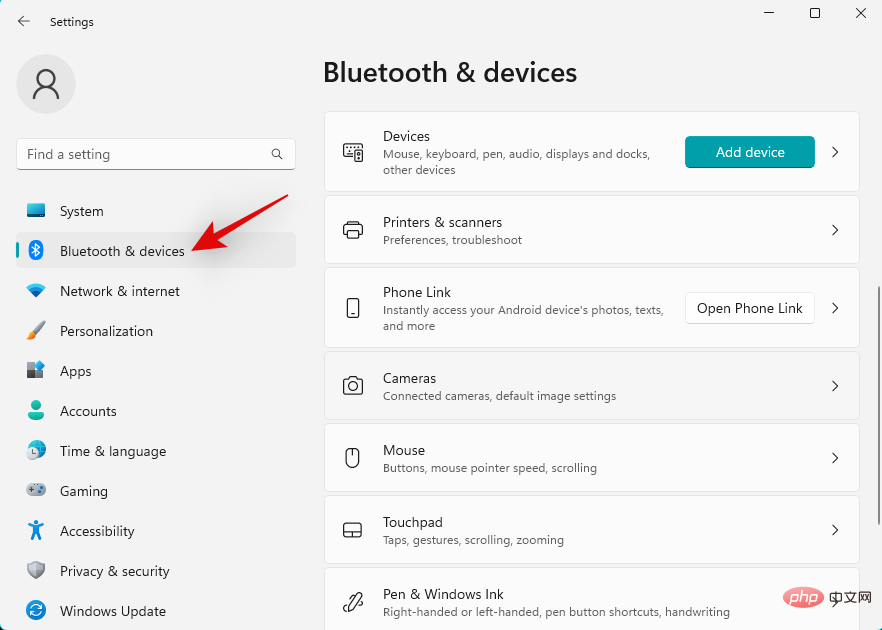Screen dimensions: 882x630
Task: Expand the Touchpad settings chevron
Action: (835, 529)
